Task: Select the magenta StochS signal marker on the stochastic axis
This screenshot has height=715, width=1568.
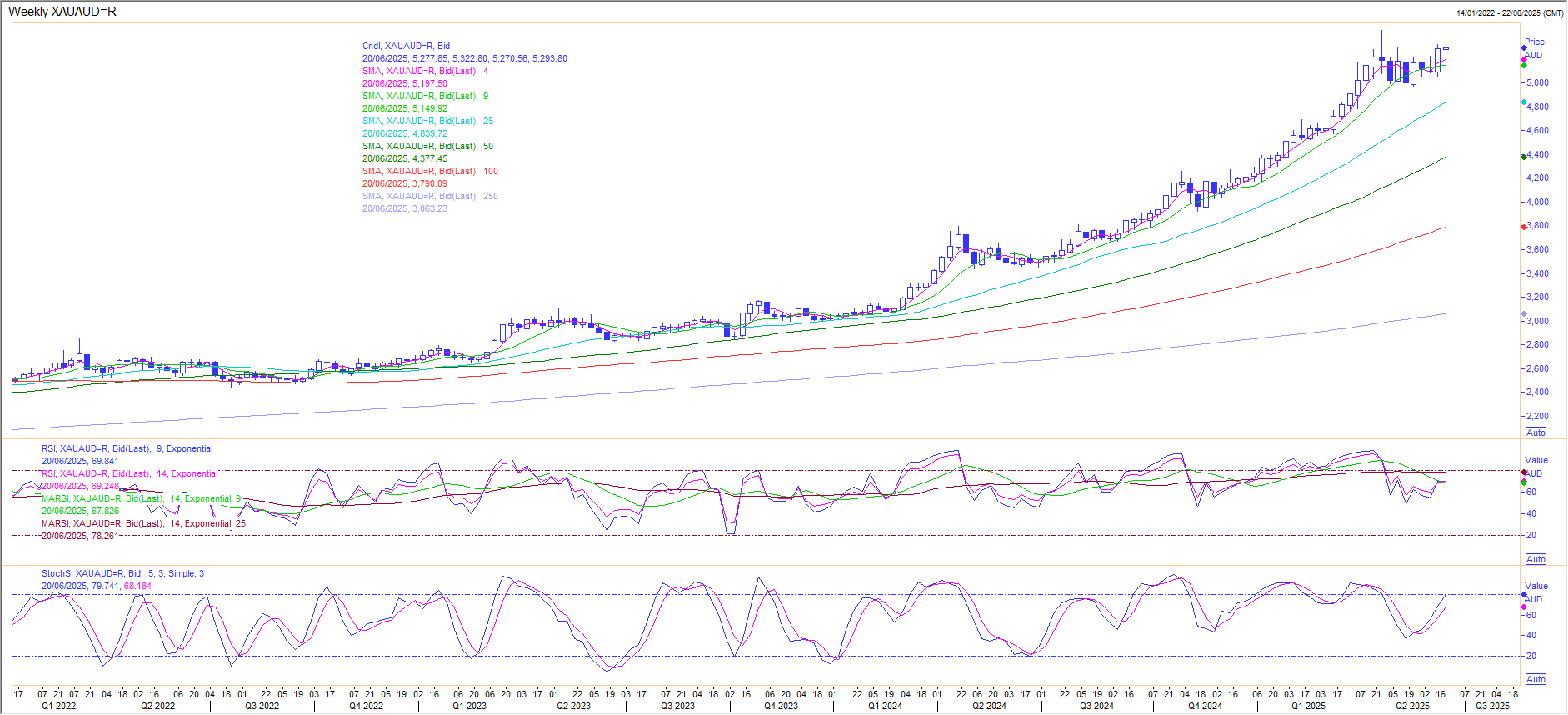Action: (1524, 607)
